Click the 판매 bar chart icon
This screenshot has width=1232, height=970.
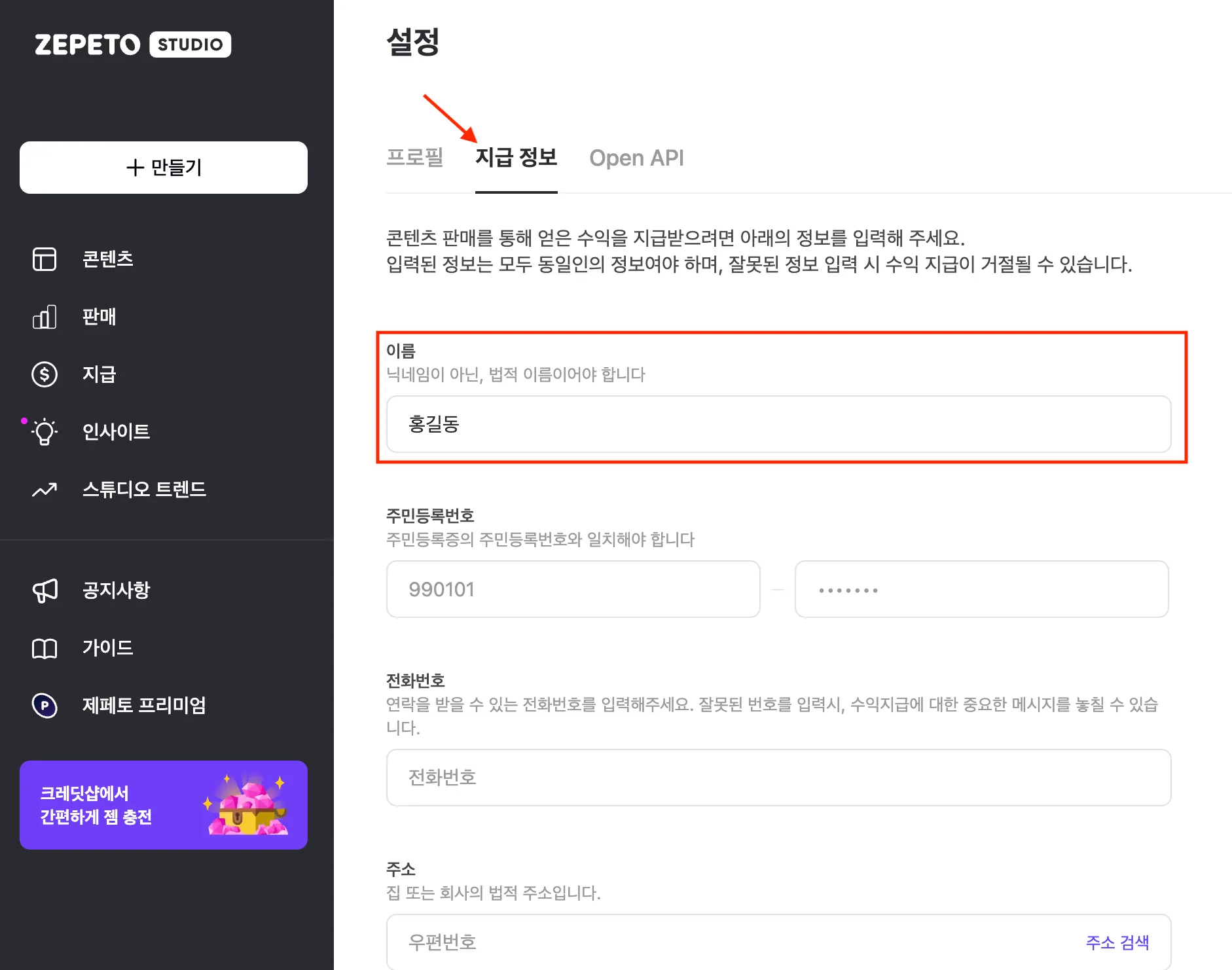45,317
